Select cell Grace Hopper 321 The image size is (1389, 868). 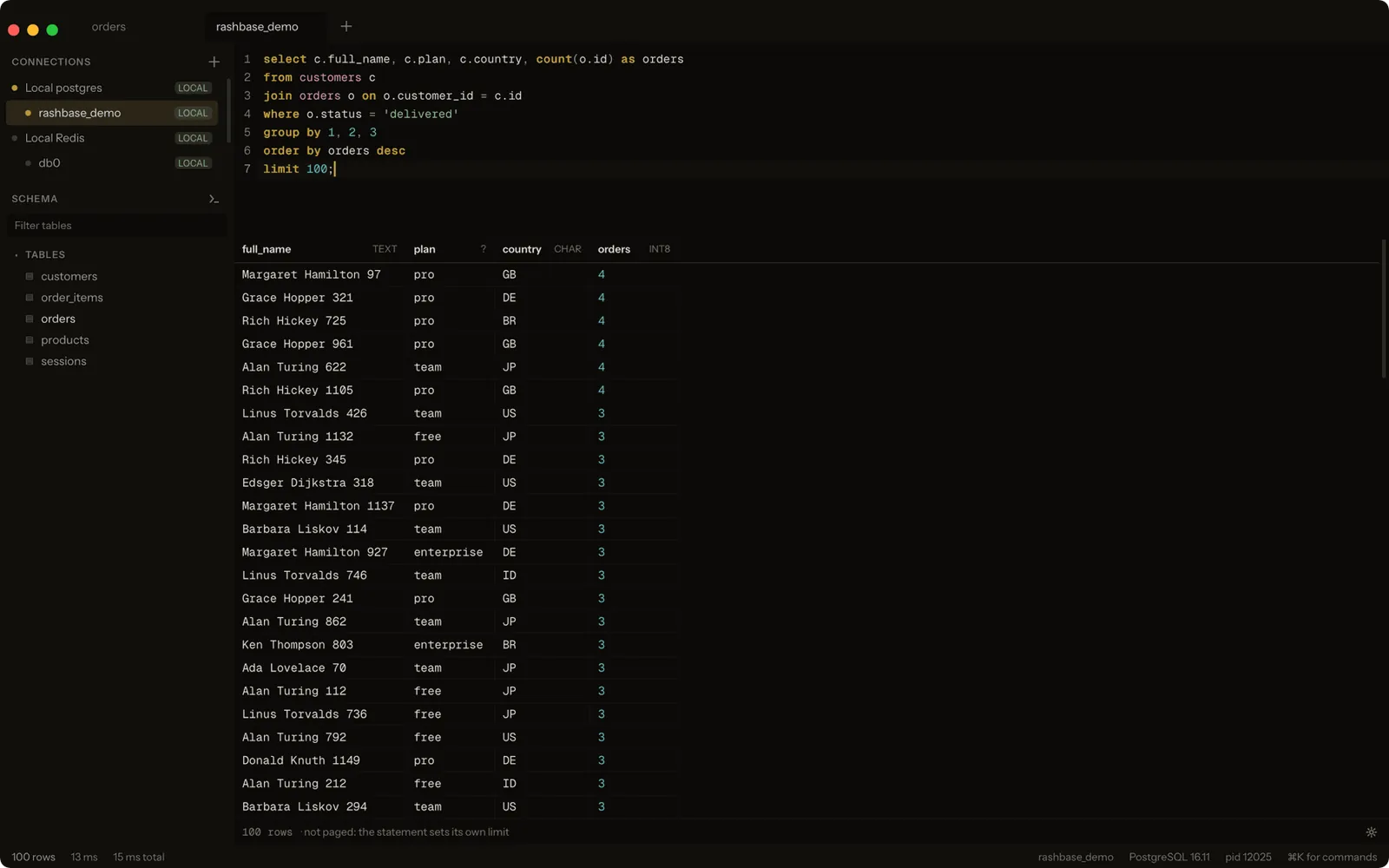(298, 298)
